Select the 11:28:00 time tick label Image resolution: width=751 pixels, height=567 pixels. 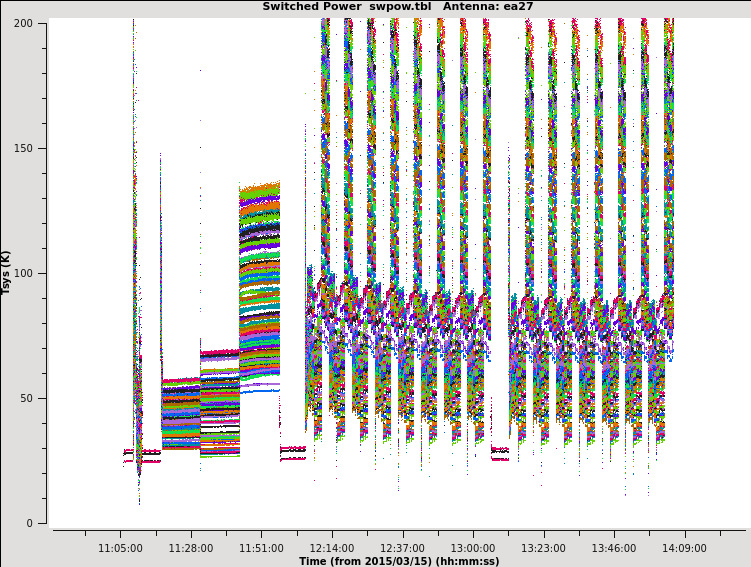click(190, 548)
